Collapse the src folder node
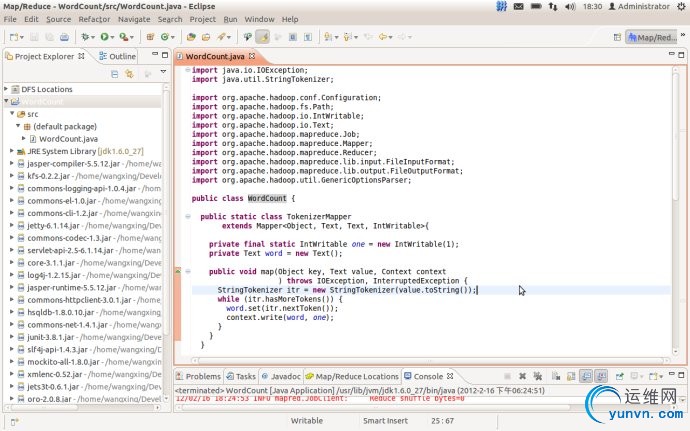 (x=12, y=114)
